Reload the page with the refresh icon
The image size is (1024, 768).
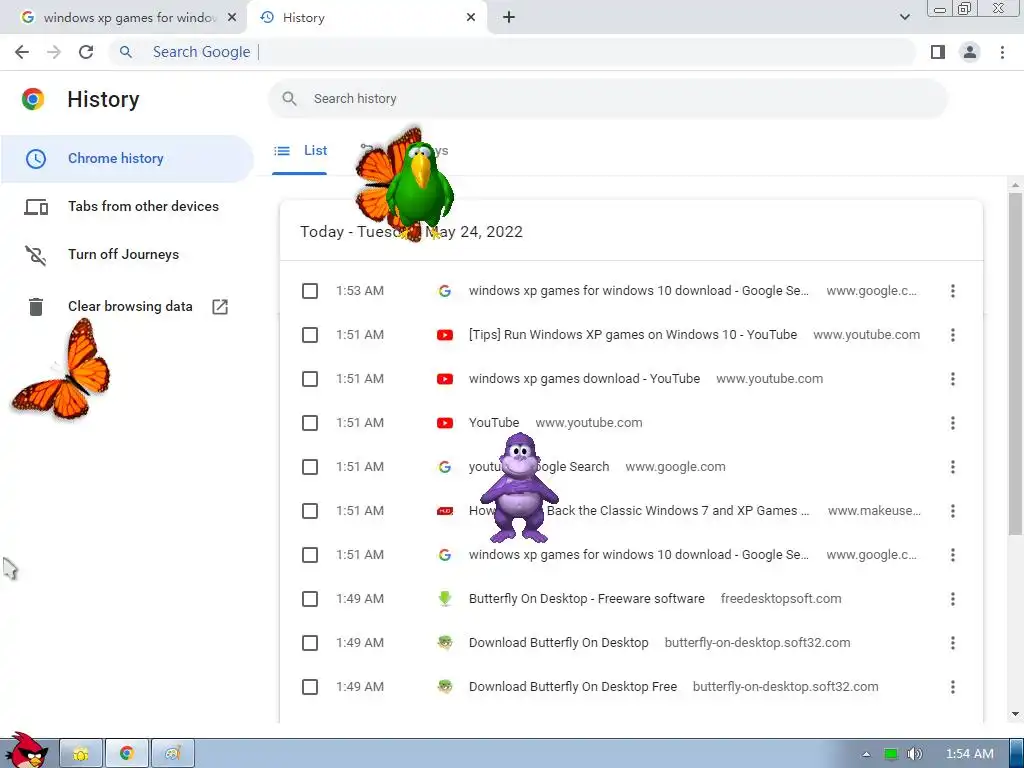pos(86,52)
